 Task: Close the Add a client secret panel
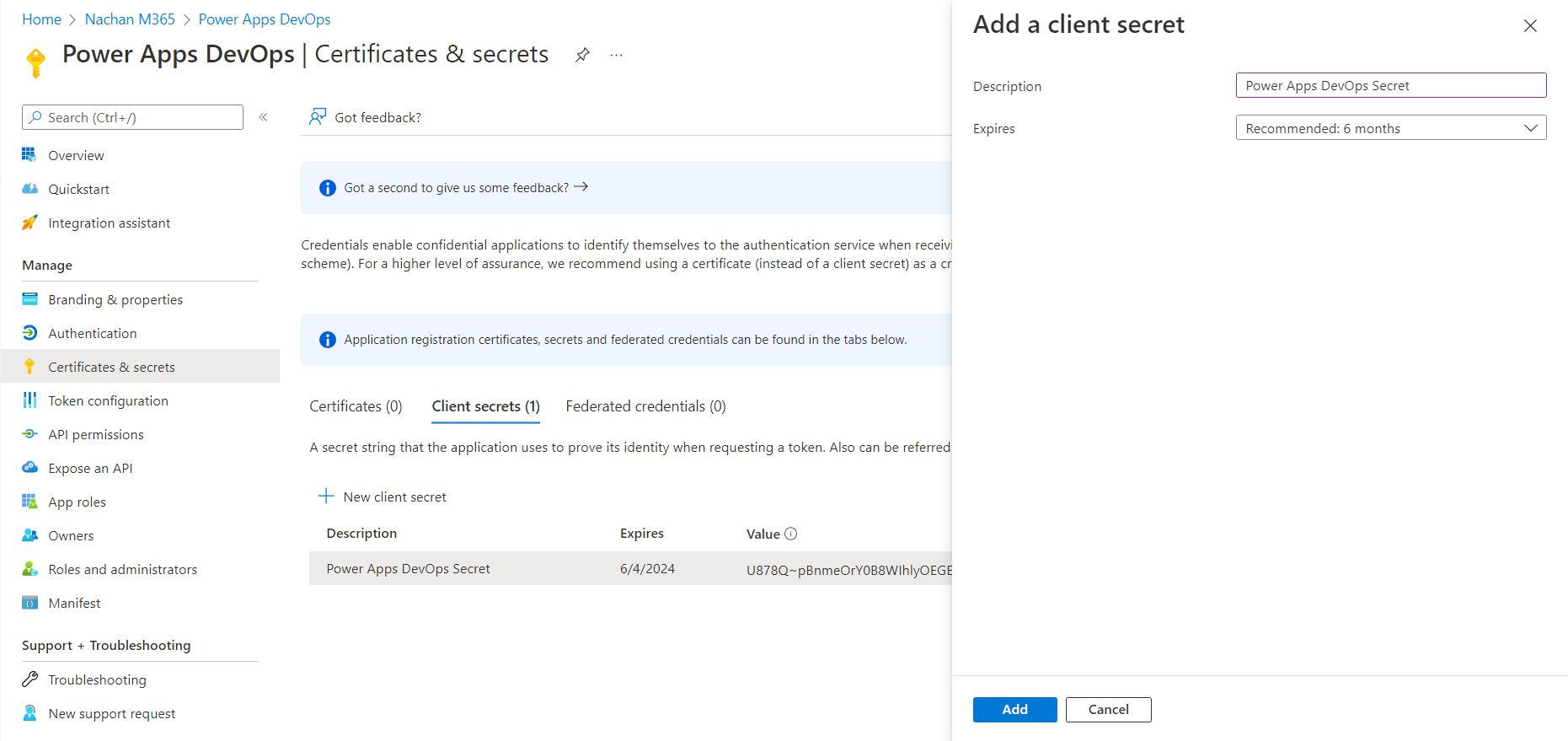point(1530,26)
